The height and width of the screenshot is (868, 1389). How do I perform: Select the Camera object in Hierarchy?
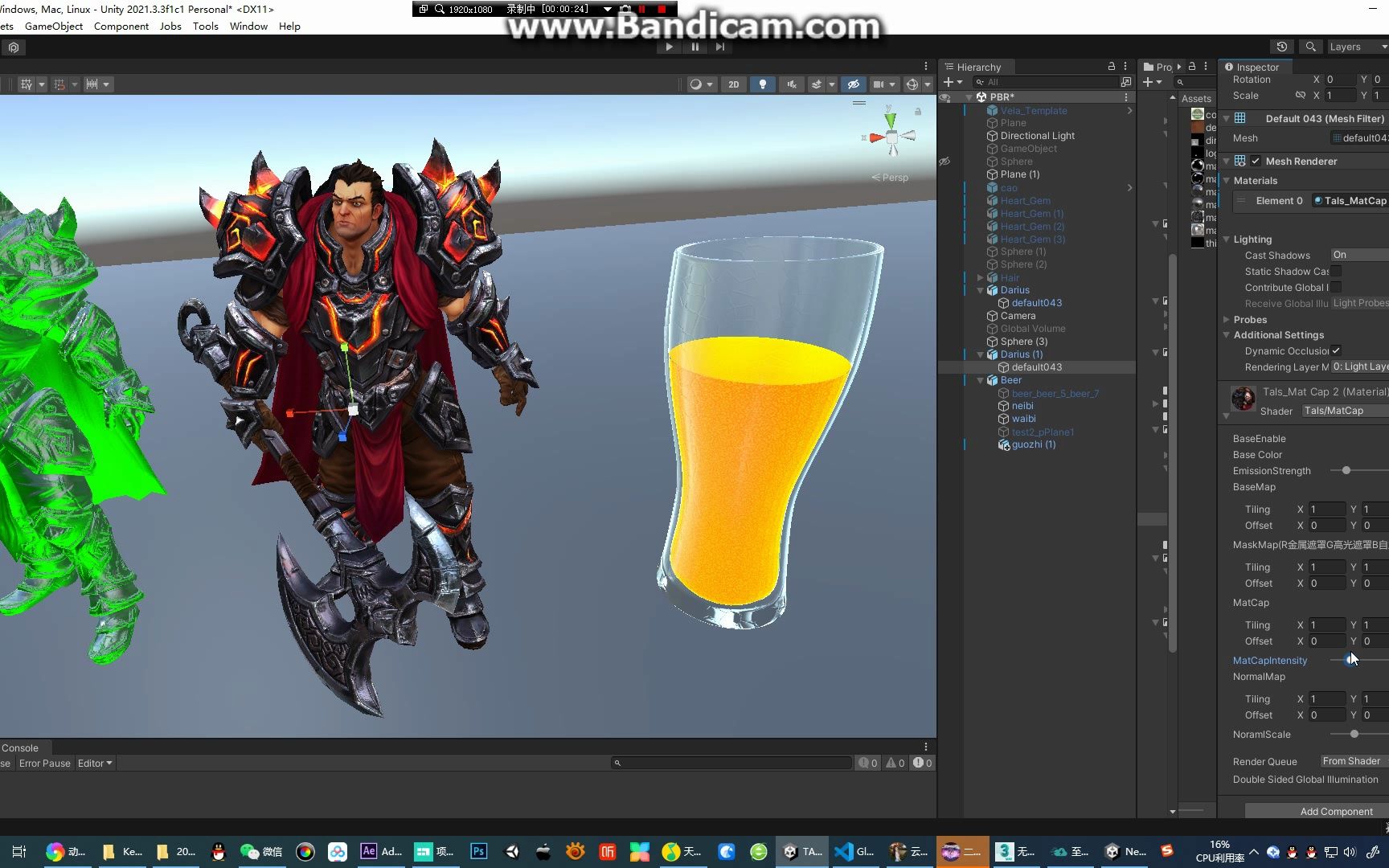(1018, 316)
